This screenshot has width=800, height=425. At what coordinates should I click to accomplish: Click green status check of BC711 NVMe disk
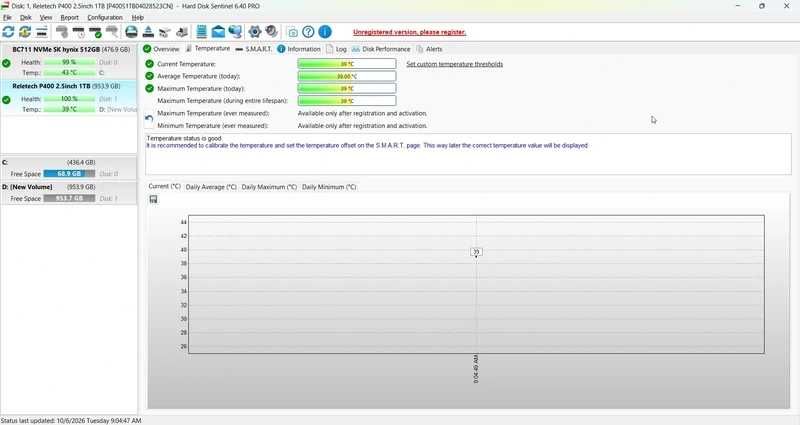click(6, 63)
